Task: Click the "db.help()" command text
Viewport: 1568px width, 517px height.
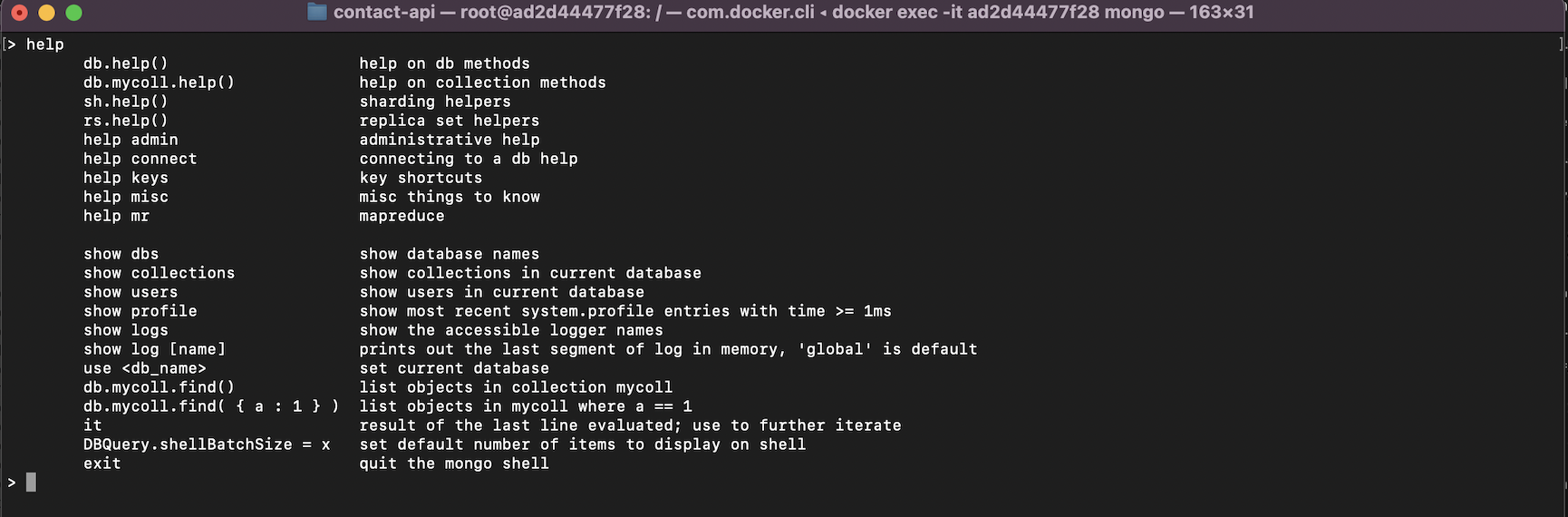Action: pos(125,63)
